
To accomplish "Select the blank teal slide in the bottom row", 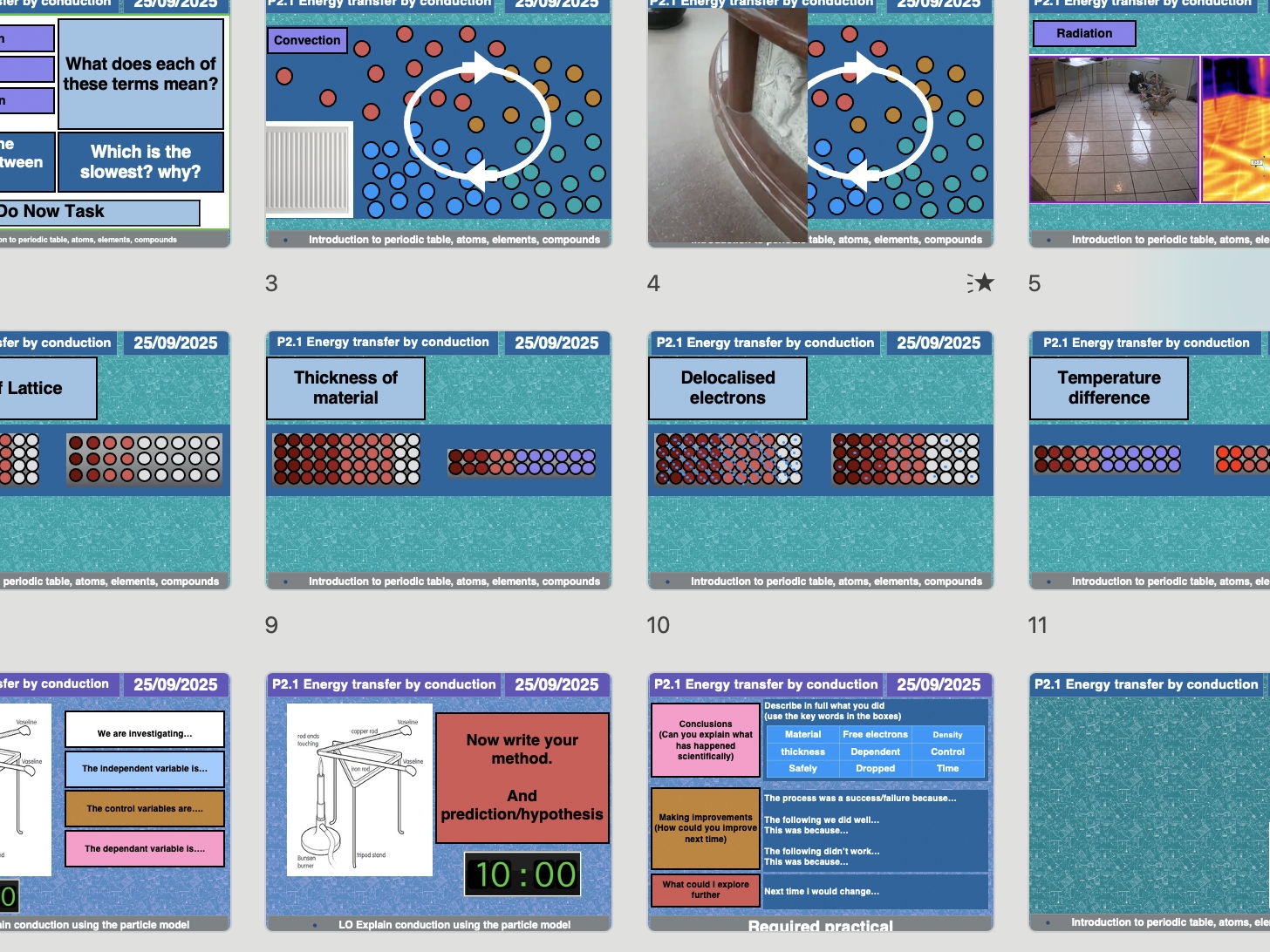I will pyautogui.click(x=1150, y=801).
